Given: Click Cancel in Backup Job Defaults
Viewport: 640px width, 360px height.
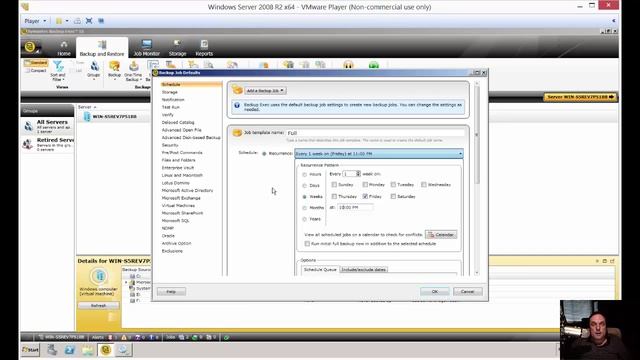Looking at the screenshot, I should point(468,291).
